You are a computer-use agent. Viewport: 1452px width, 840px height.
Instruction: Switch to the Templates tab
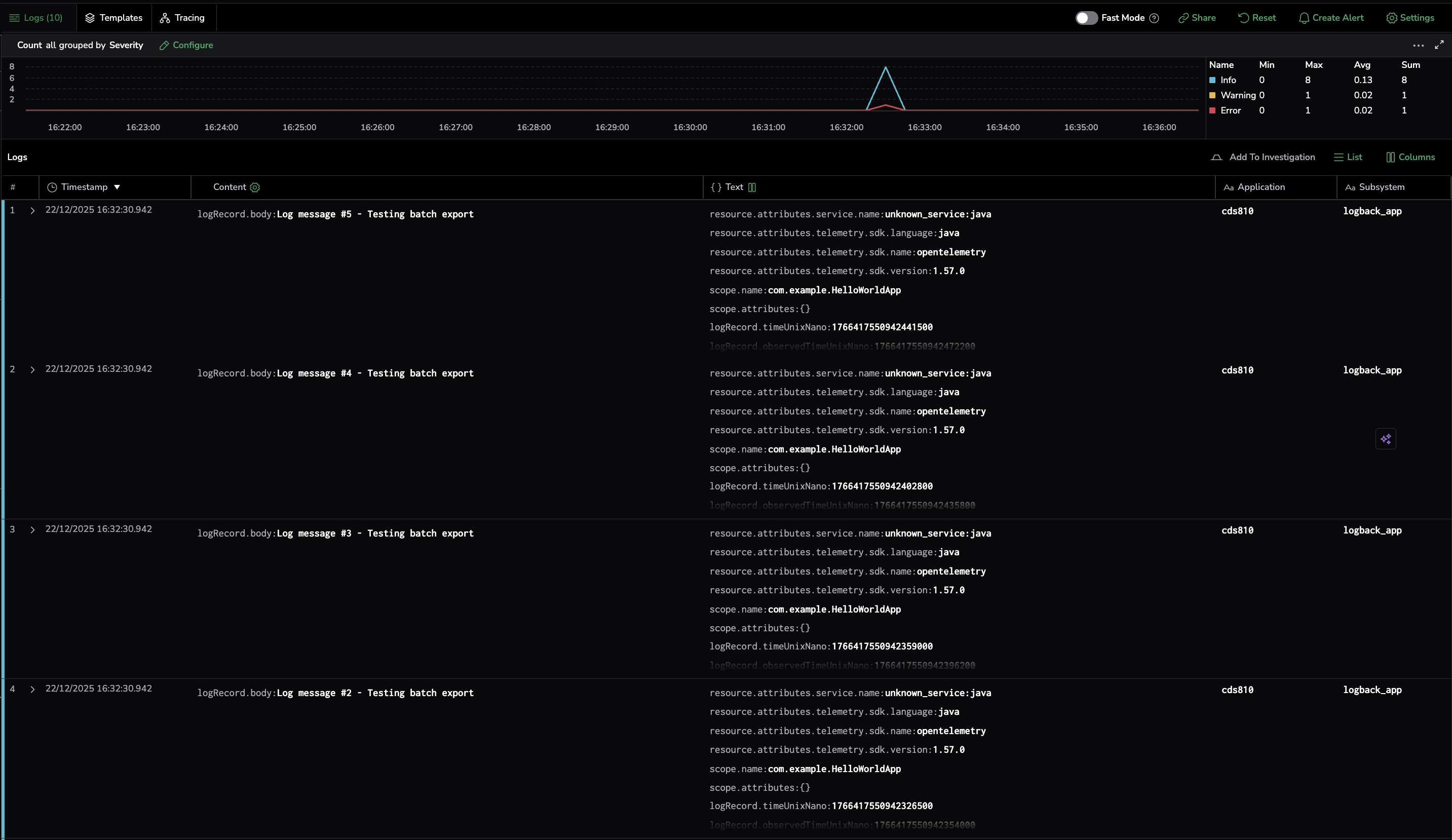(x=113, y=18)
